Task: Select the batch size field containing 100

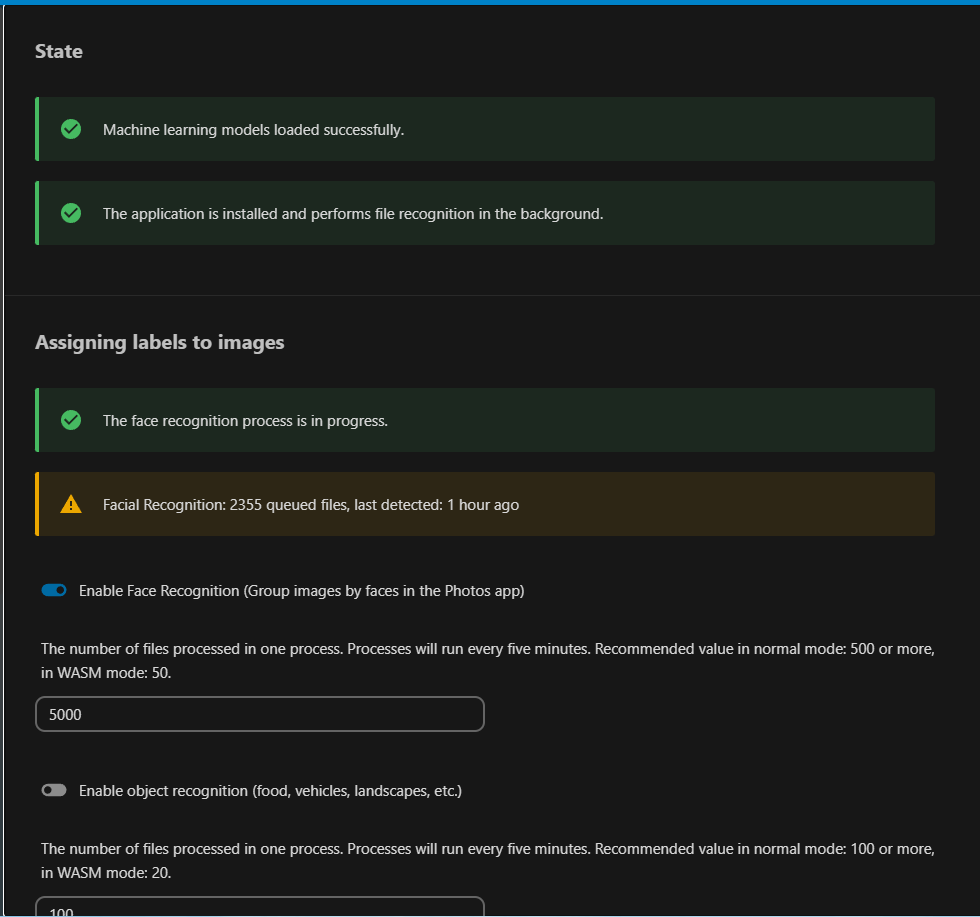Action: point(260,908)
